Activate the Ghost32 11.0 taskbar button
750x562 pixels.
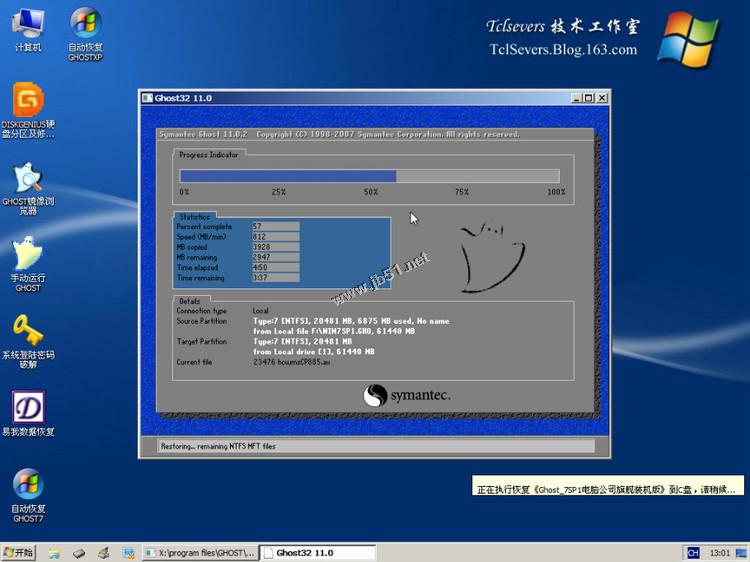coord(318,553)
